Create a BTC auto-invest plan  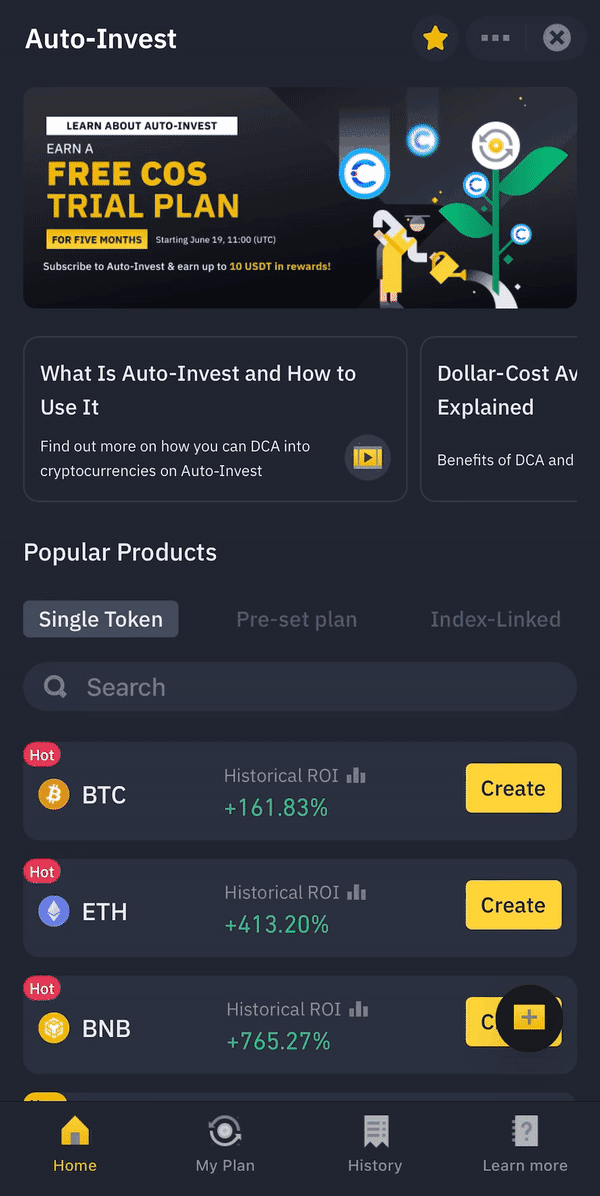[x=513, y=788]
